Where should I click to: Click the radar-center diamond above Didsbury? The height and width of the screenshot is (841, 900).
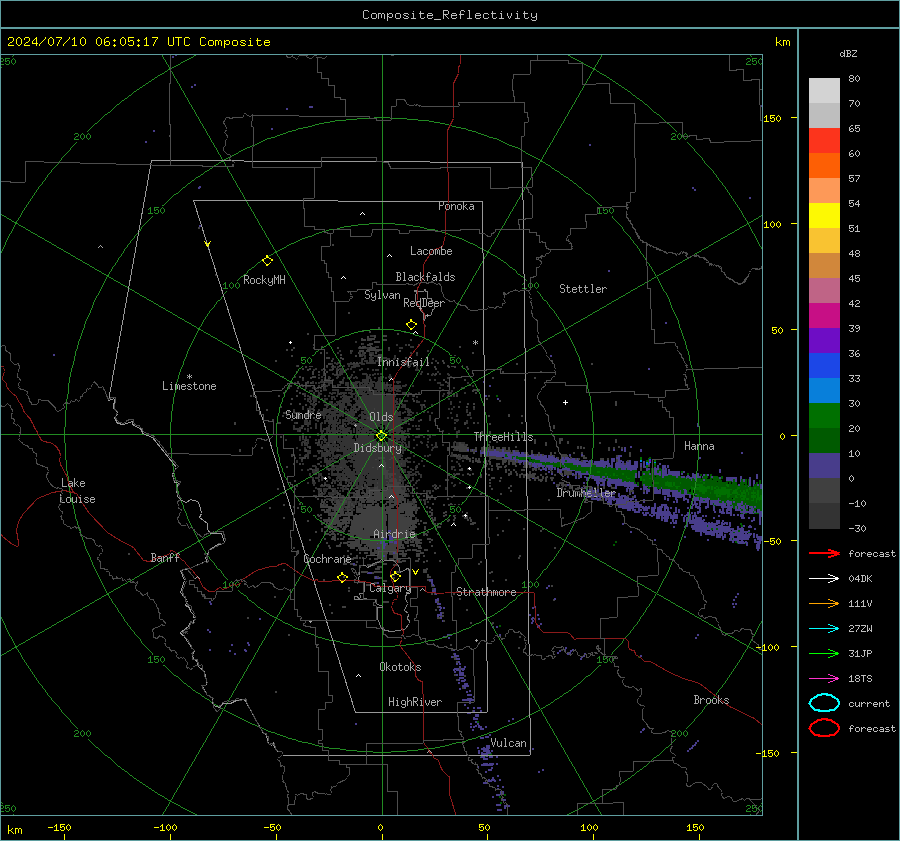point(381,436)
